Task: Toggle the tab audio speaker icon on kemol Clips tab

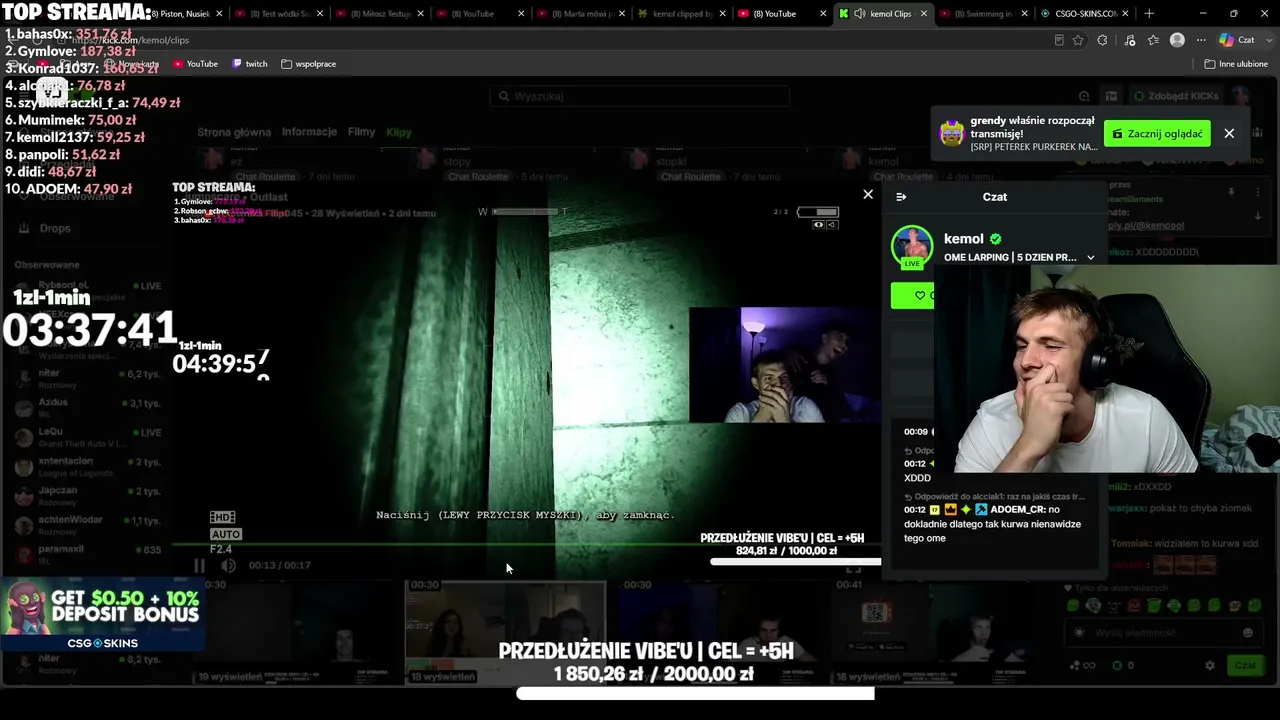Action: click(x=860, y=14)
